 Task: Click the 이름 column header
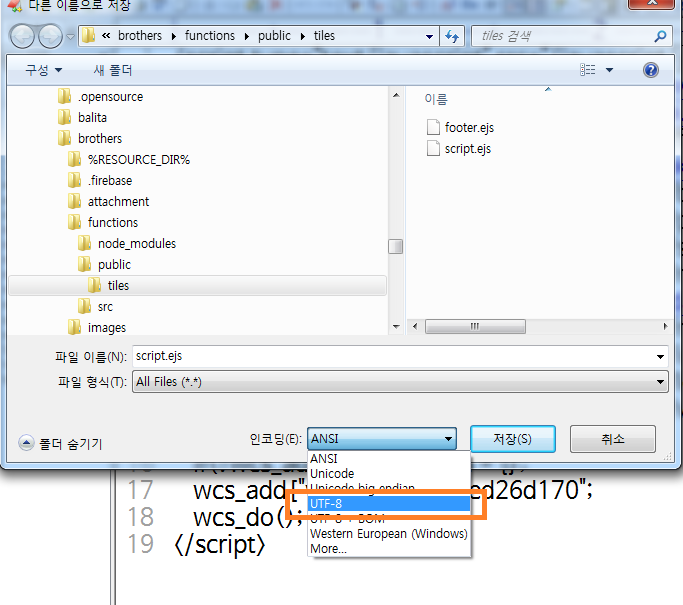(436, 99)
